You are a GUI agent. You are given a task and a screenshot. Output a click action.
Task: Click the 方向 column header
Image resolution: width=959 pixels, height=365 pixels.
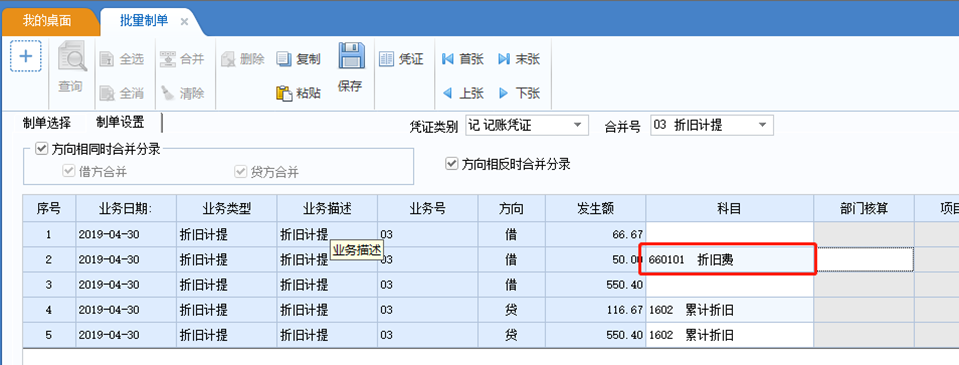click(511, 208)
